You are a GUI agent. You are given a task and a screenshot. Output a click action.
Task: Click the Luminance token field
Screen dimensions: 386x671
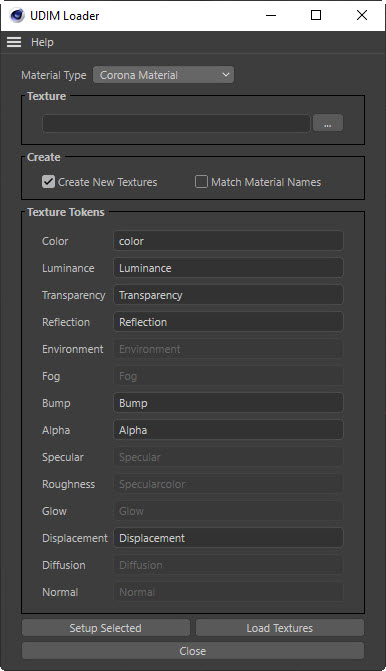tap(228, 268)
